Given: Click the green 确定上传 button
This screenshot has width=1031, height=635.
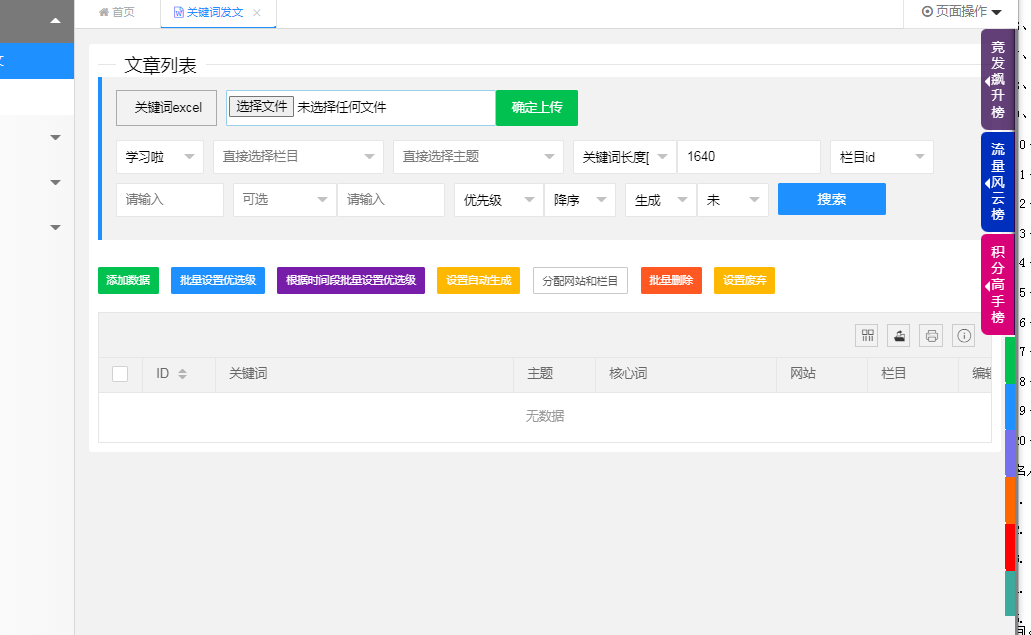Looking at the screenshot, I should click(x=537, y=108).
